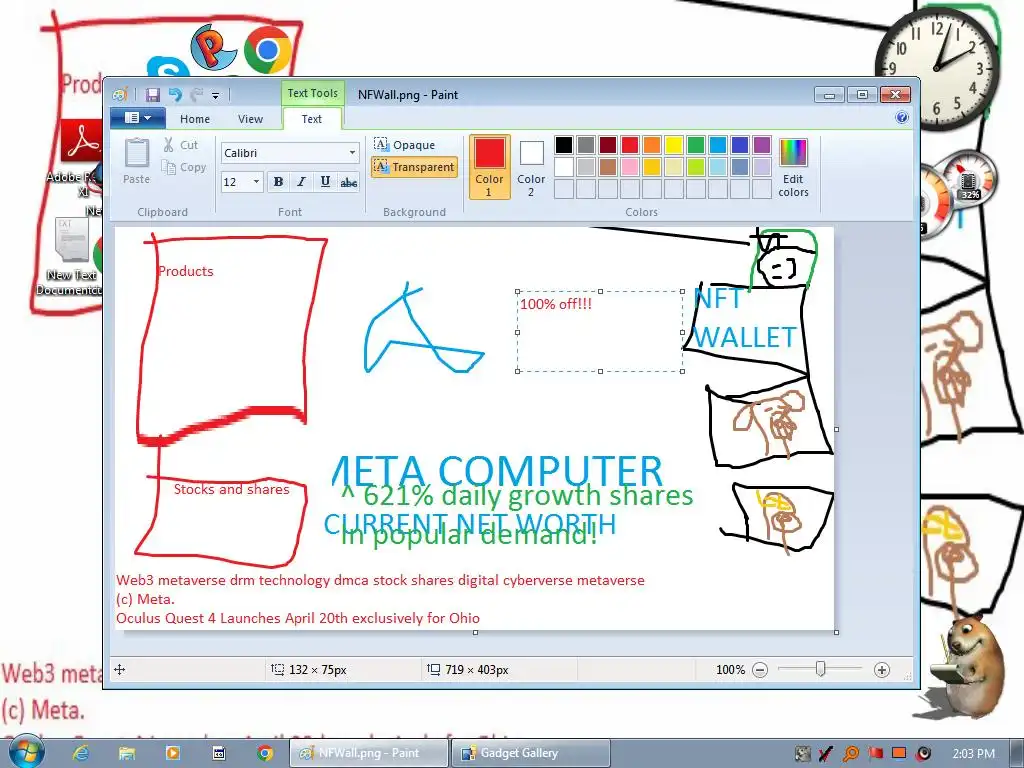The image size is (1024, 768).
Task: Click the taskbar clock showing 2:03 PM
Action: pos(974,754)
